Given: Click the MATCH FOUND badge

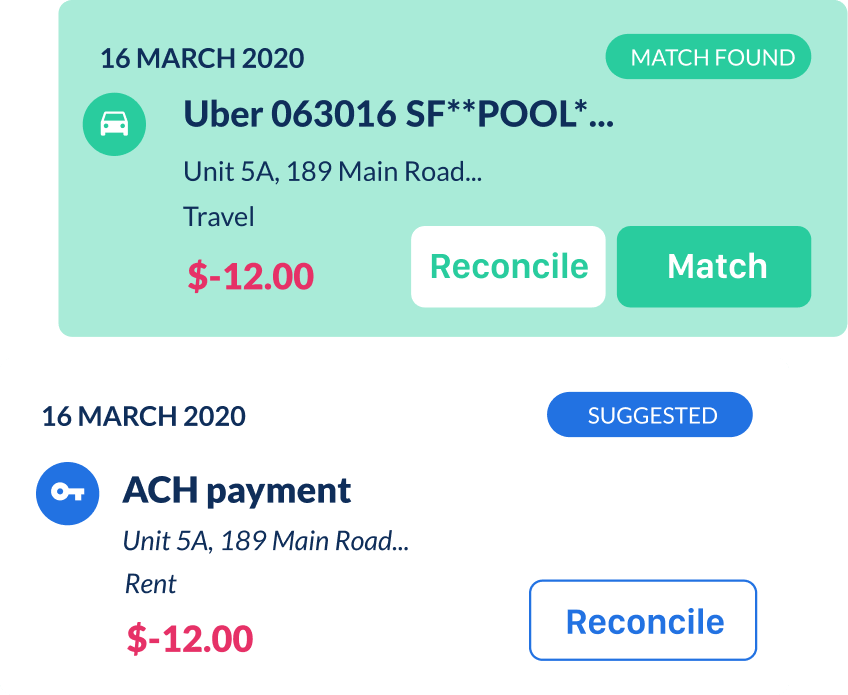Looking at the screenshot, I should pyautogui.click(x=708, y=58).
